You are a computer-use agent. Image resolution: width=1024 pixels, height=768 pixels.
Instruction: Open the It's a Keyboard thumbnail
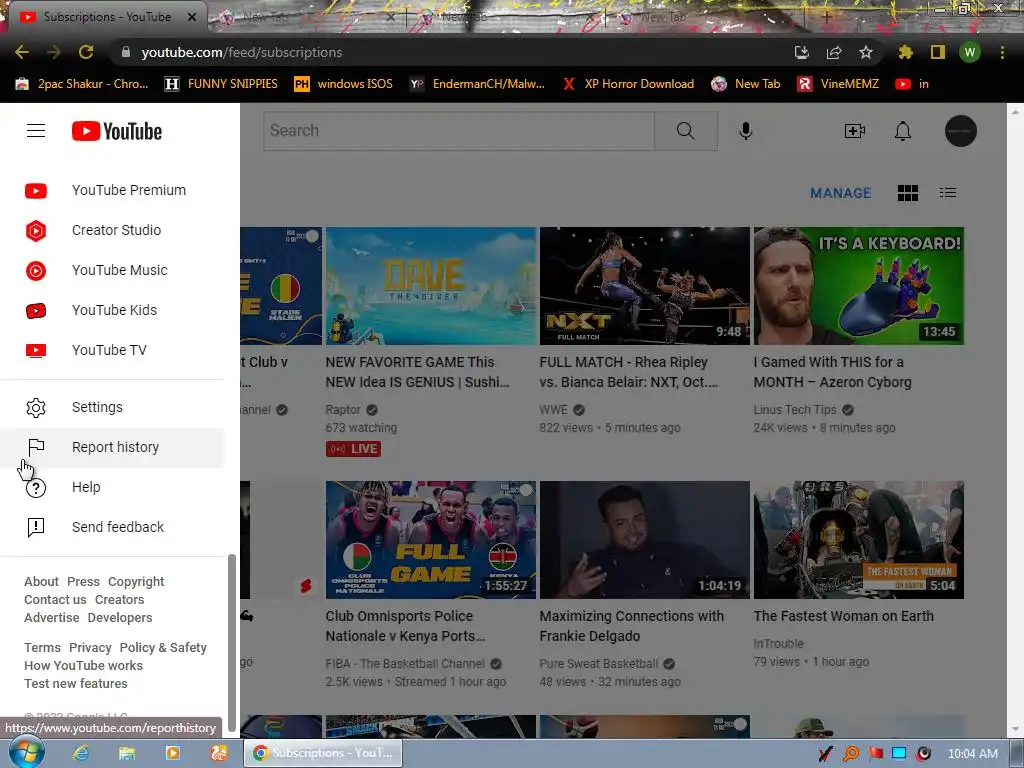pos(859,285)
